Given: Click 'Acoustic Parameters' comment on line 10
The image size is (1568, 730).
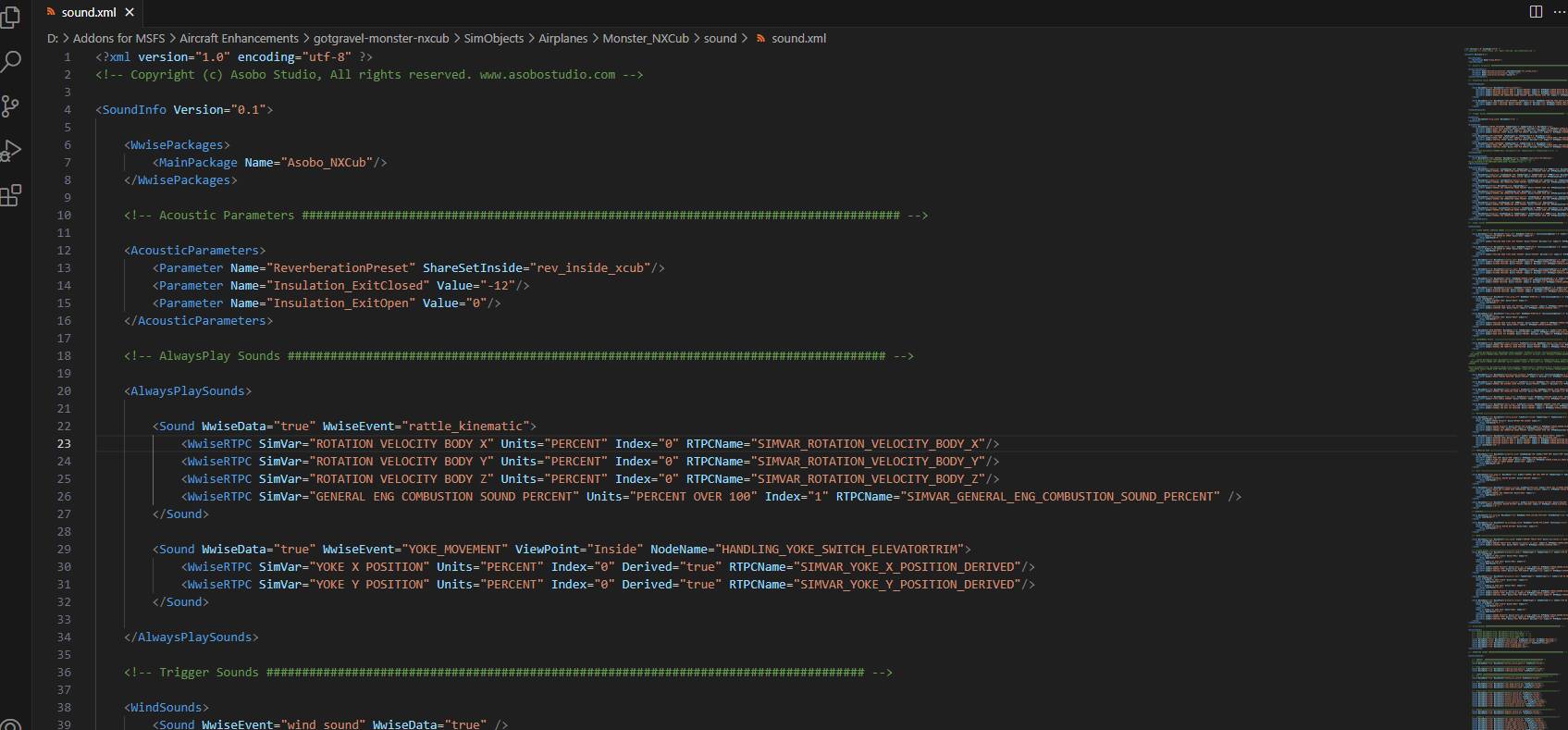Looking at the screenshot, I should point(227,215).
